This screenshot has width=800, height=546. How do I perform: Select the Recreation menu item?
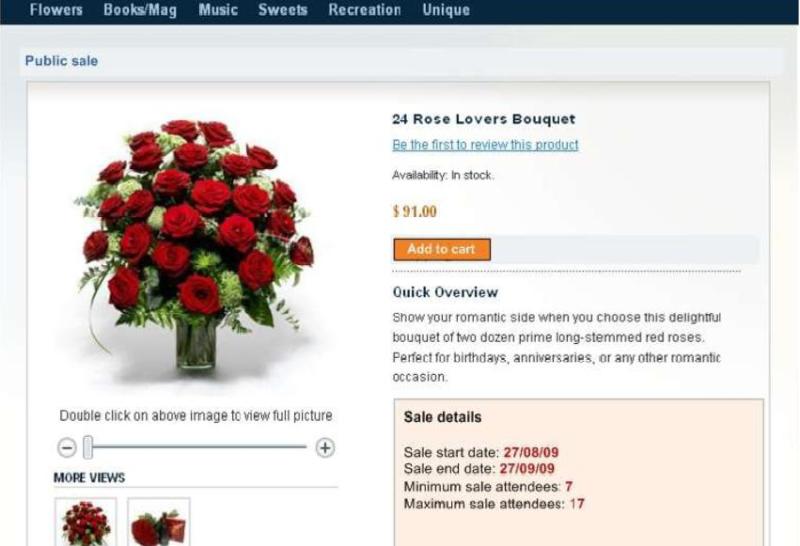(x=364, y=10)
